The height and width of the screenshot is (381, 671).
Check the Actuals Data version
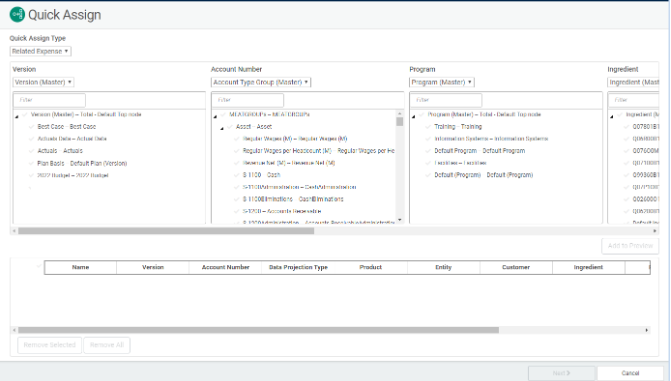pyautogui.click(x=31, y=139)
